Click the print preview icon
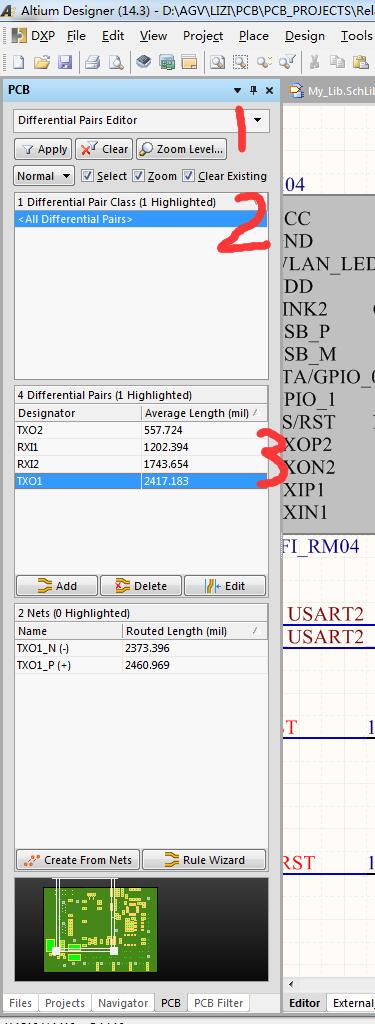The image size is (375, 1024). (x=116, y=63)
